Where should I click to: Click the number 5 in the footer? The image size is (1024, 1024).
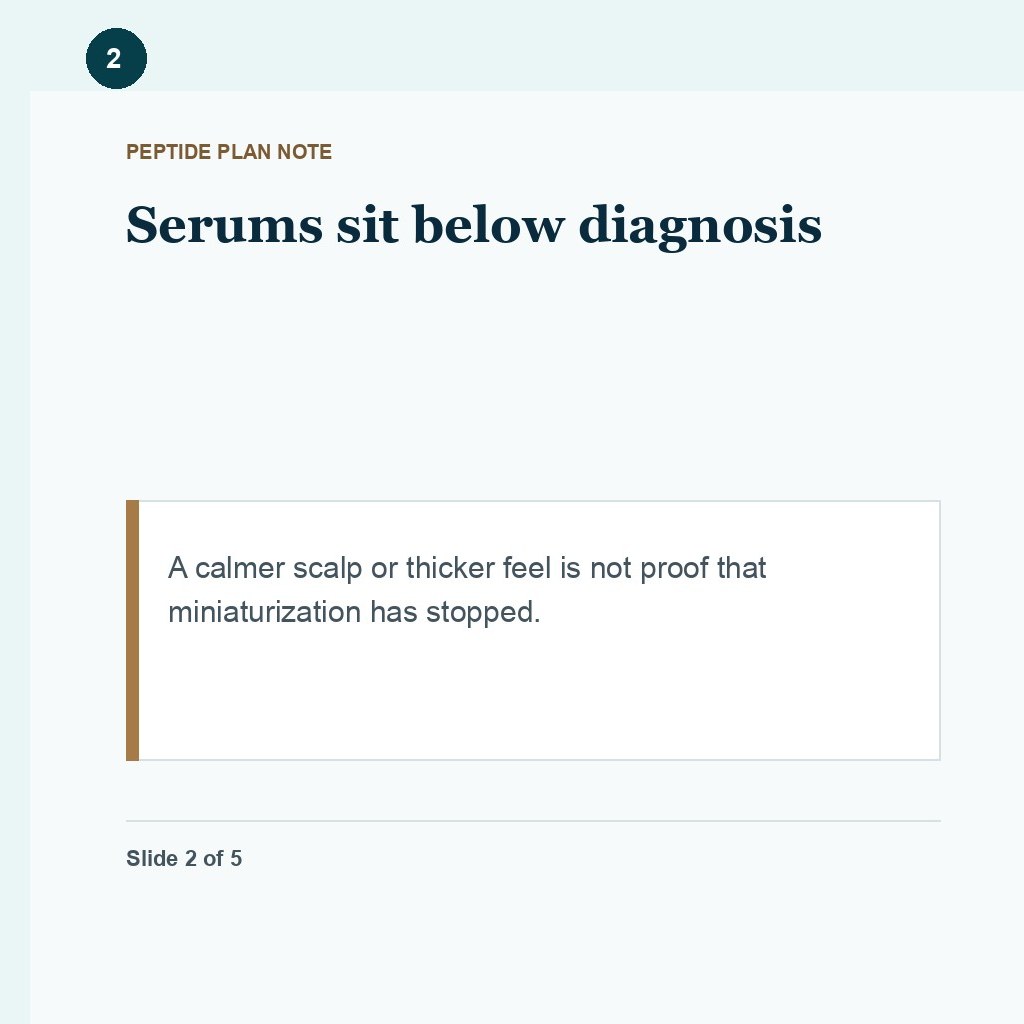click(x=236, y=858)
